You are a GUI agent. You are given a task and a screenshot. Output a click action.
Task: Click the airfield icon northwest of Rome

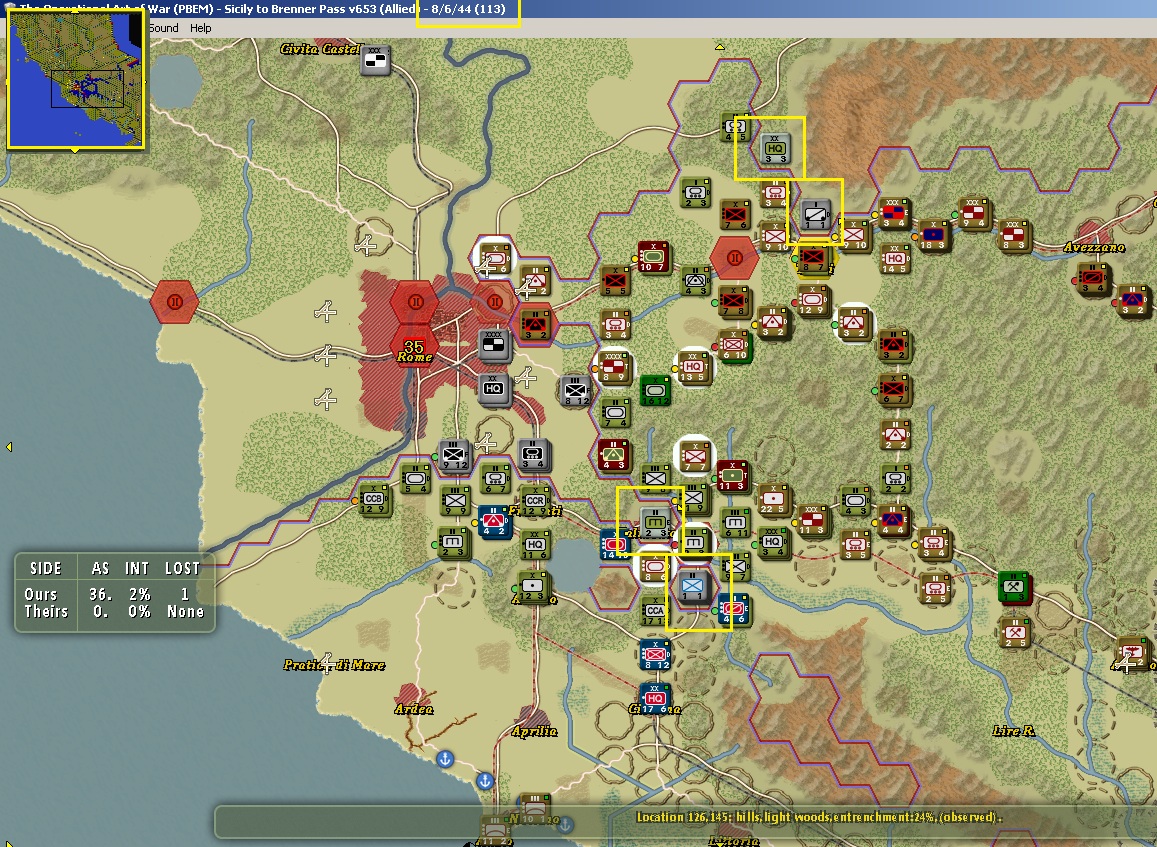point(366,245)
